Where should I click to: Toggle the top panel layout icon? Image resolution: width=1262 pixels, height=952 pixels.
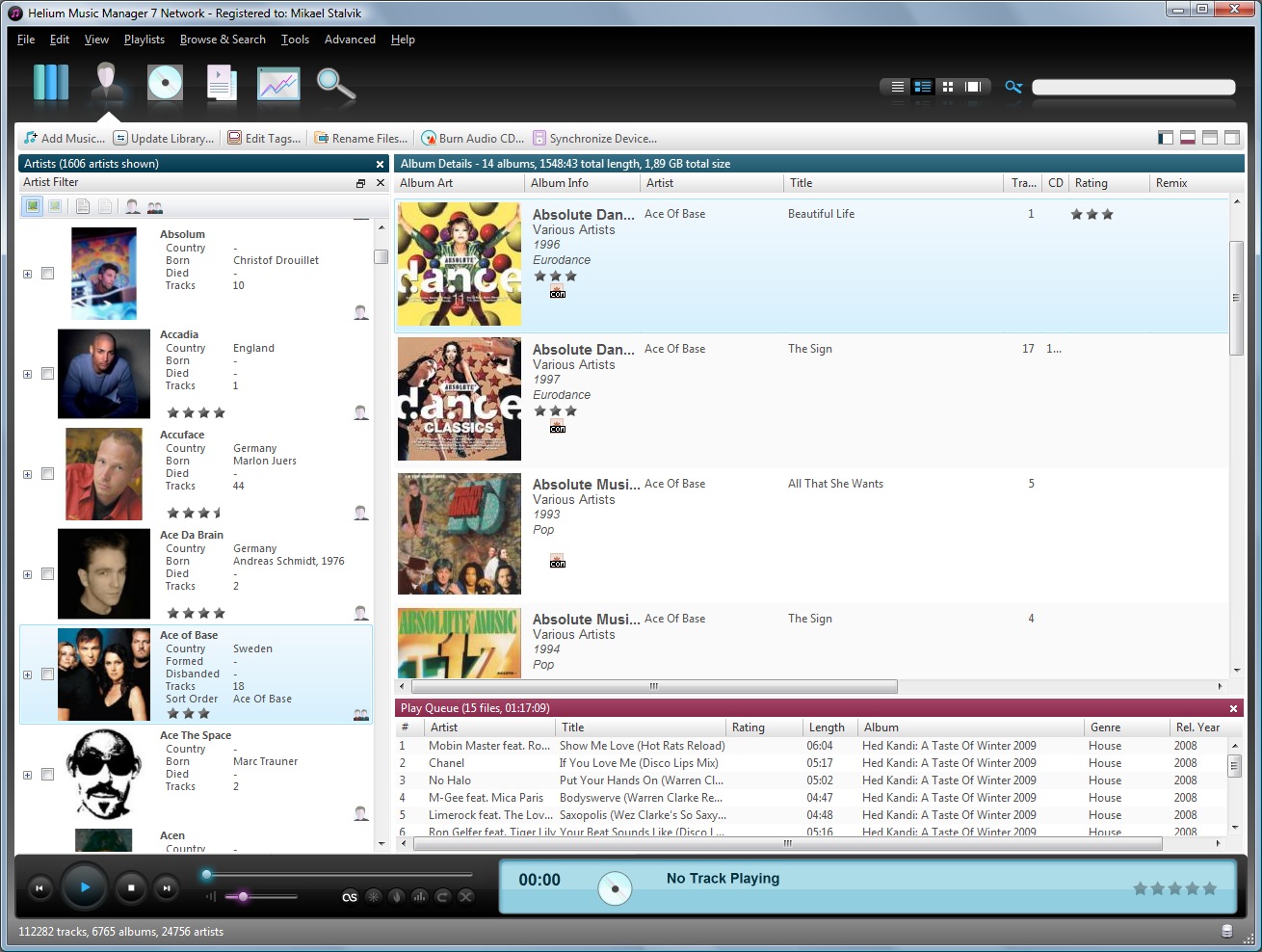1210,138
